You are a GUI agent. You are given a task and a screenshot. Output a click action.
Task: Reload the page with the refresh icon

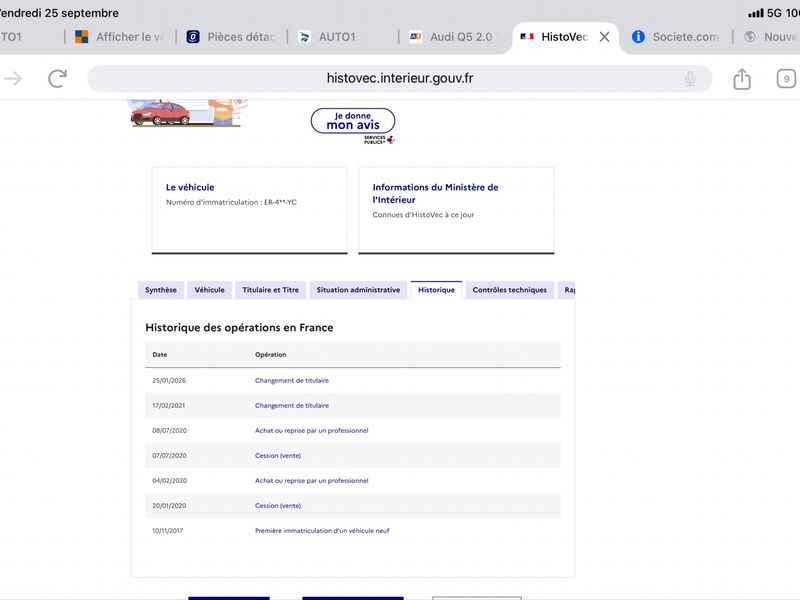pyautogui.click(x=57, y=79)
